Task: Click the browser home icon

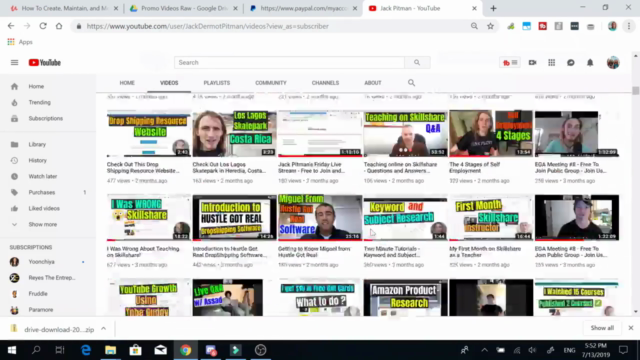Action: coord(59,26)
